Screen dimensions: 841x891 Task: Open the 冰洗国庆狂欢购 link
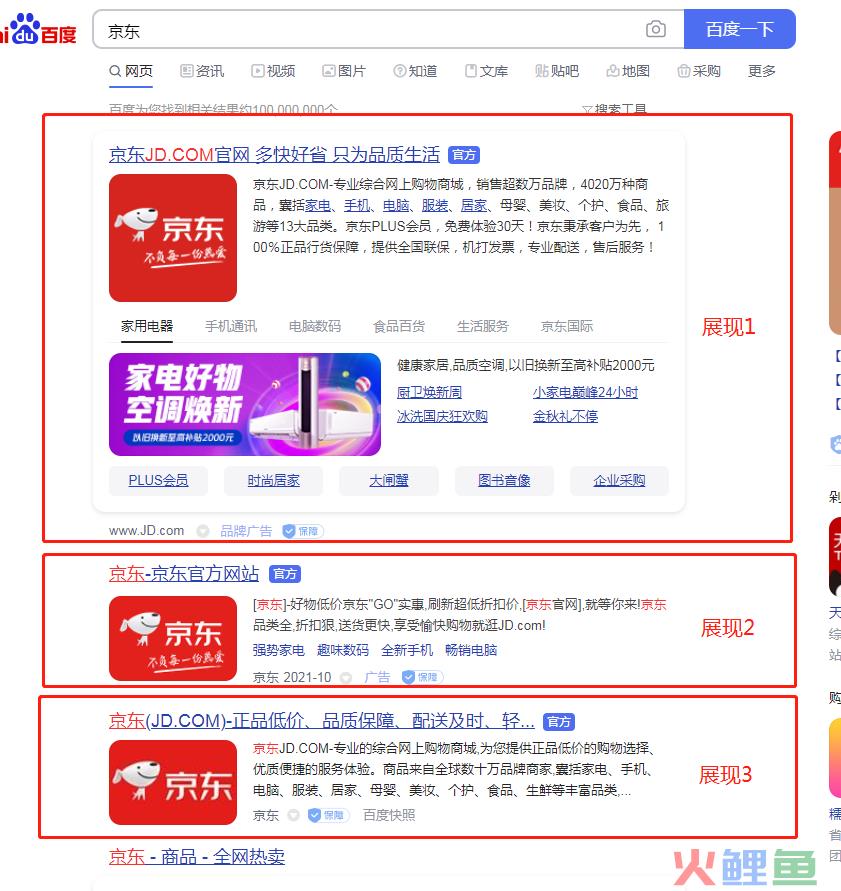(442, 416)
